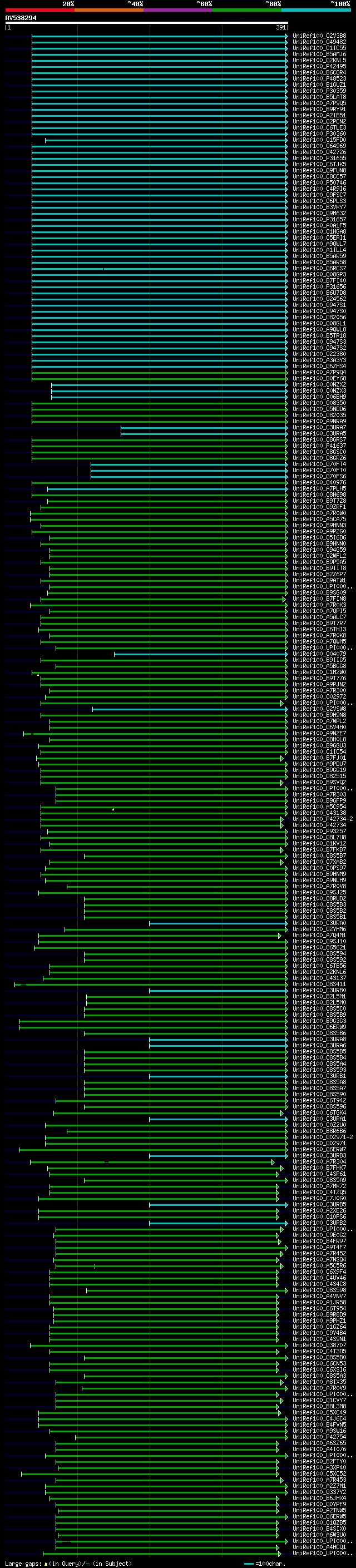Open hit UniRef100_A7PLH5

319,488
